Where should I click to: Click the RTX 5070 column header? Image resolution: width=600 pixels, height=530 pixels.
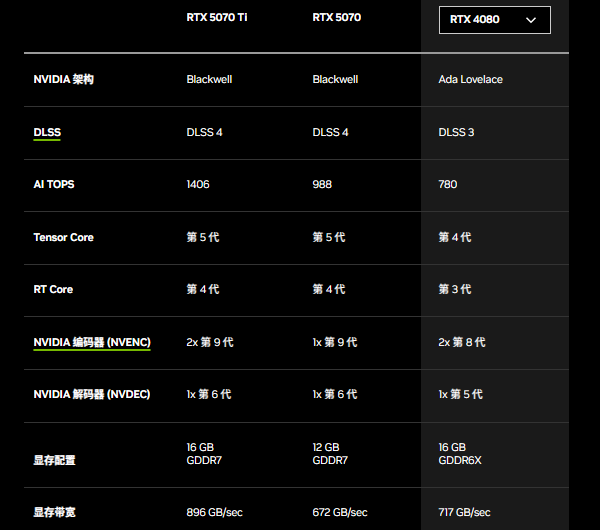coord(337,17)
